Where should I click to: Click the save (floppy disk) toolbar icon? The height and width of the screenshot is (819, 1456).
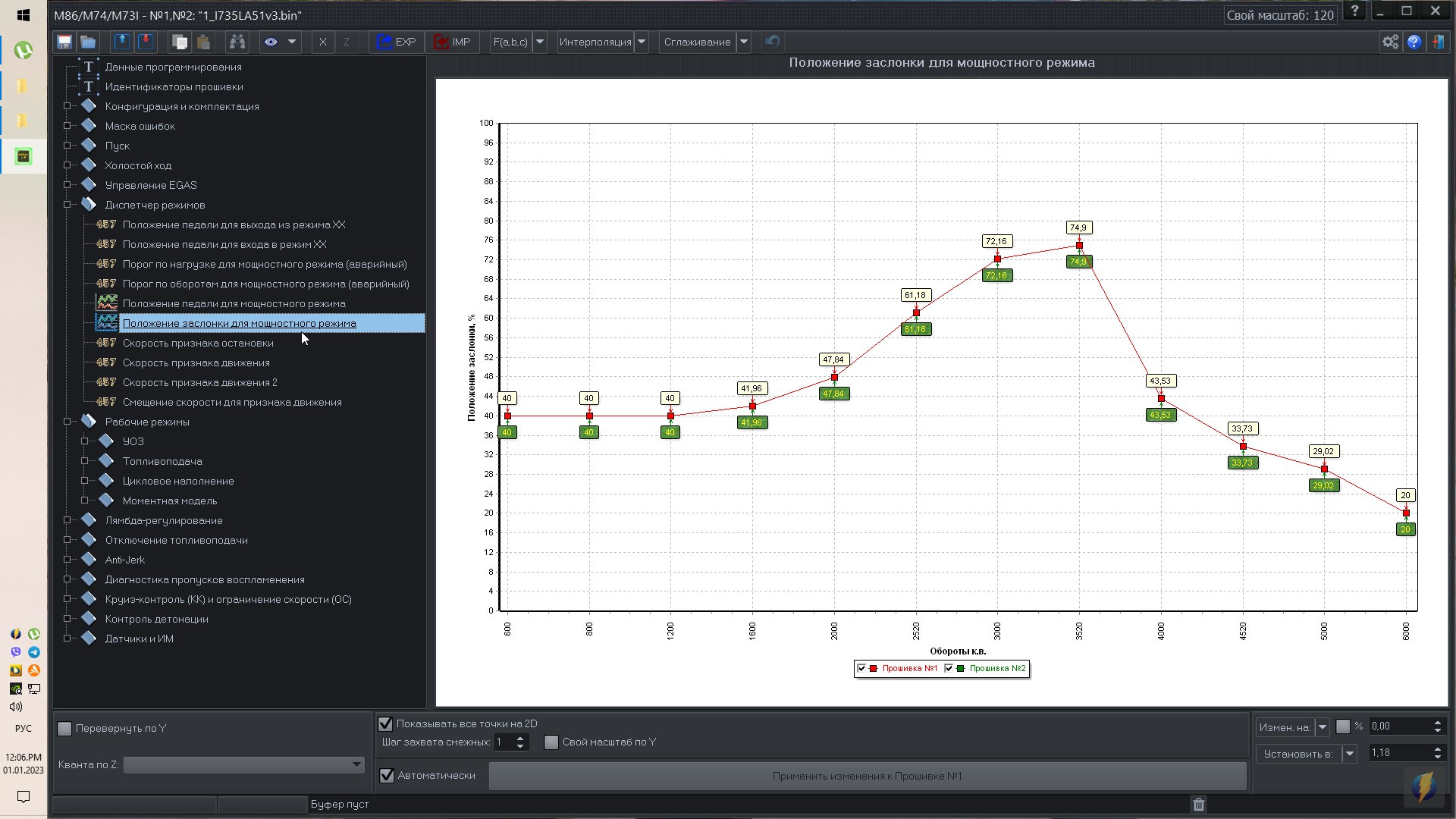[x=64, y=42]
